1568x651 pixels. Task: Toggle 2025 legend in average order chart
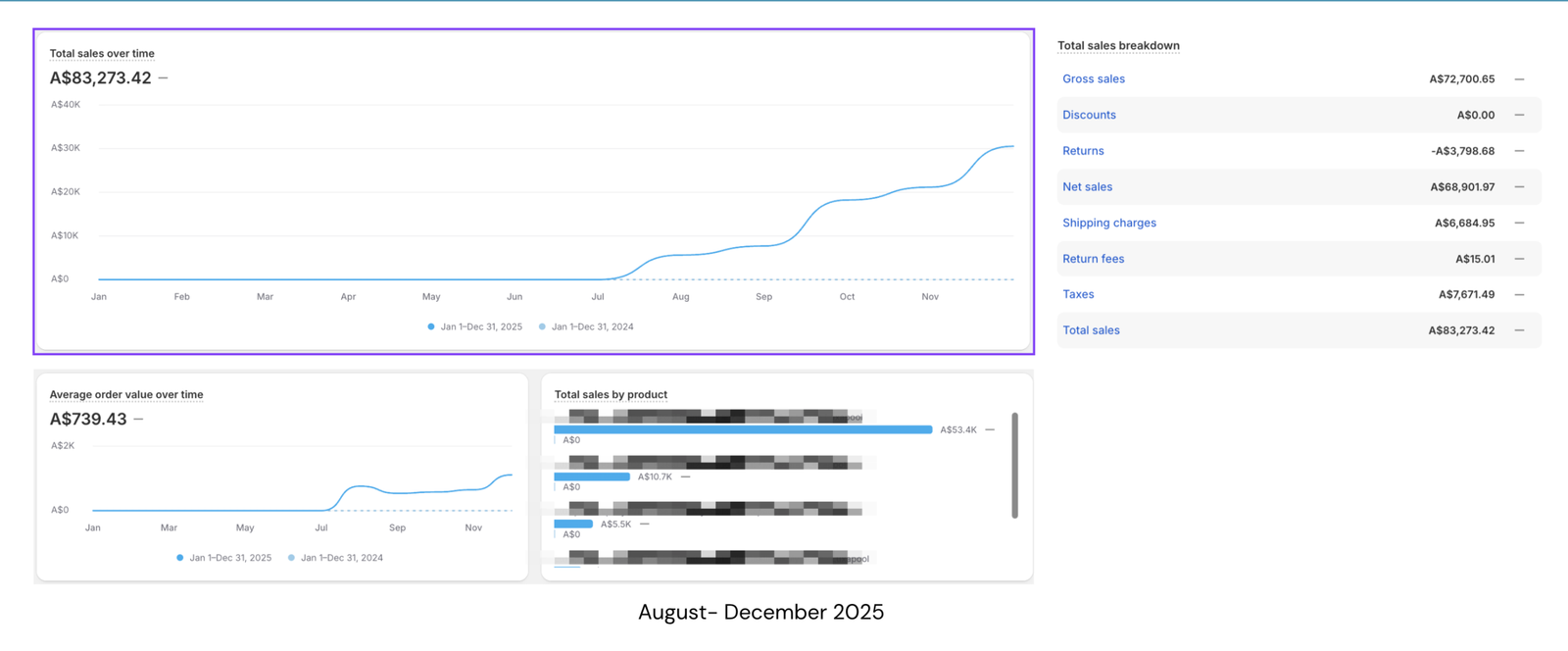pos(180,558)
